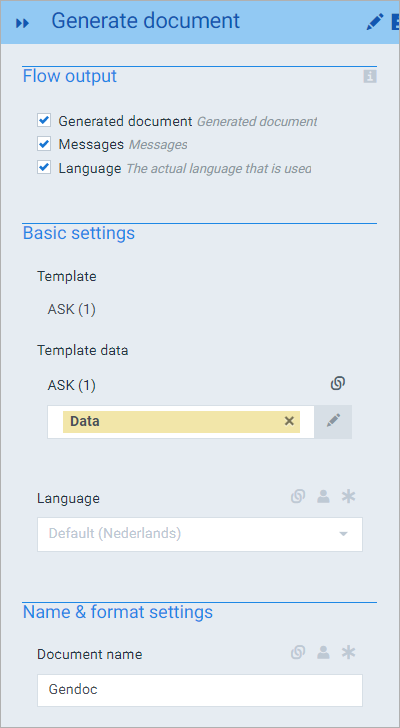
Task: Click the Language dropdown arrow
Action: click(343, 534)
